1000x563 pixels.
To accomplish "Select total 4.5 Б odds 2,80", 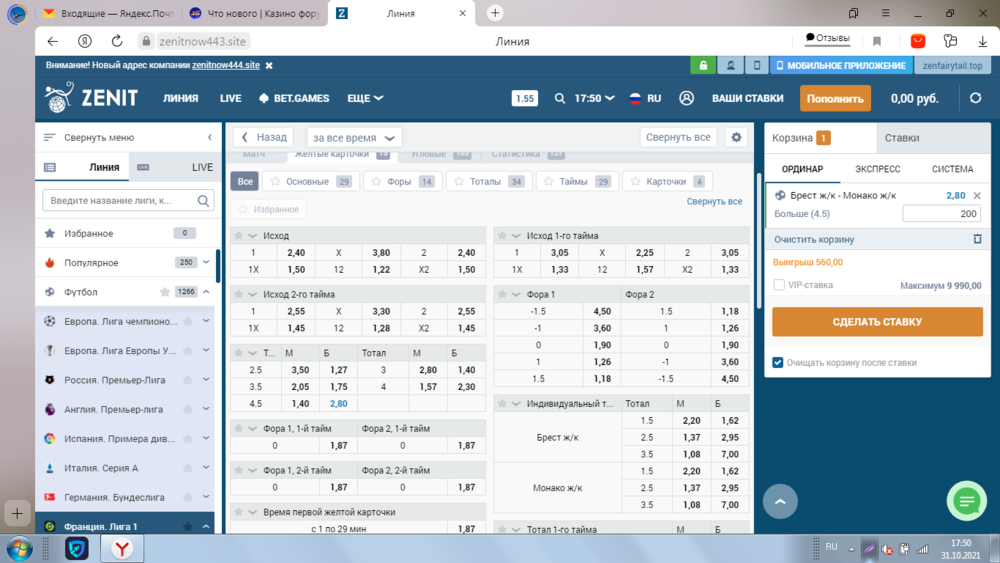I will (339, 404).
